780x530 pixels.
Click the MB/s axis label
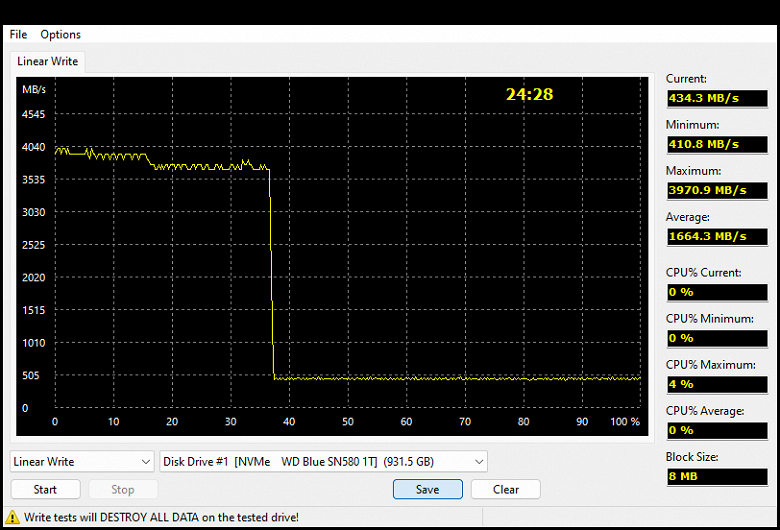tap(34, 90)
